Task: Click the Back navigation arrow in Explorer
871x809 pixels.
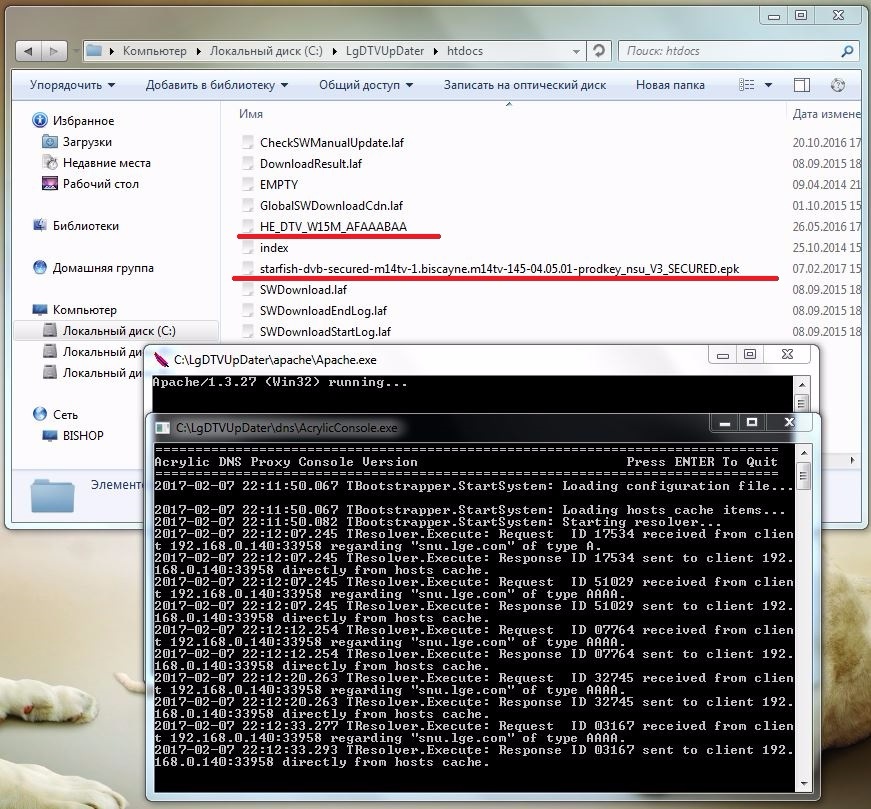Action: (x=30, y=50)
